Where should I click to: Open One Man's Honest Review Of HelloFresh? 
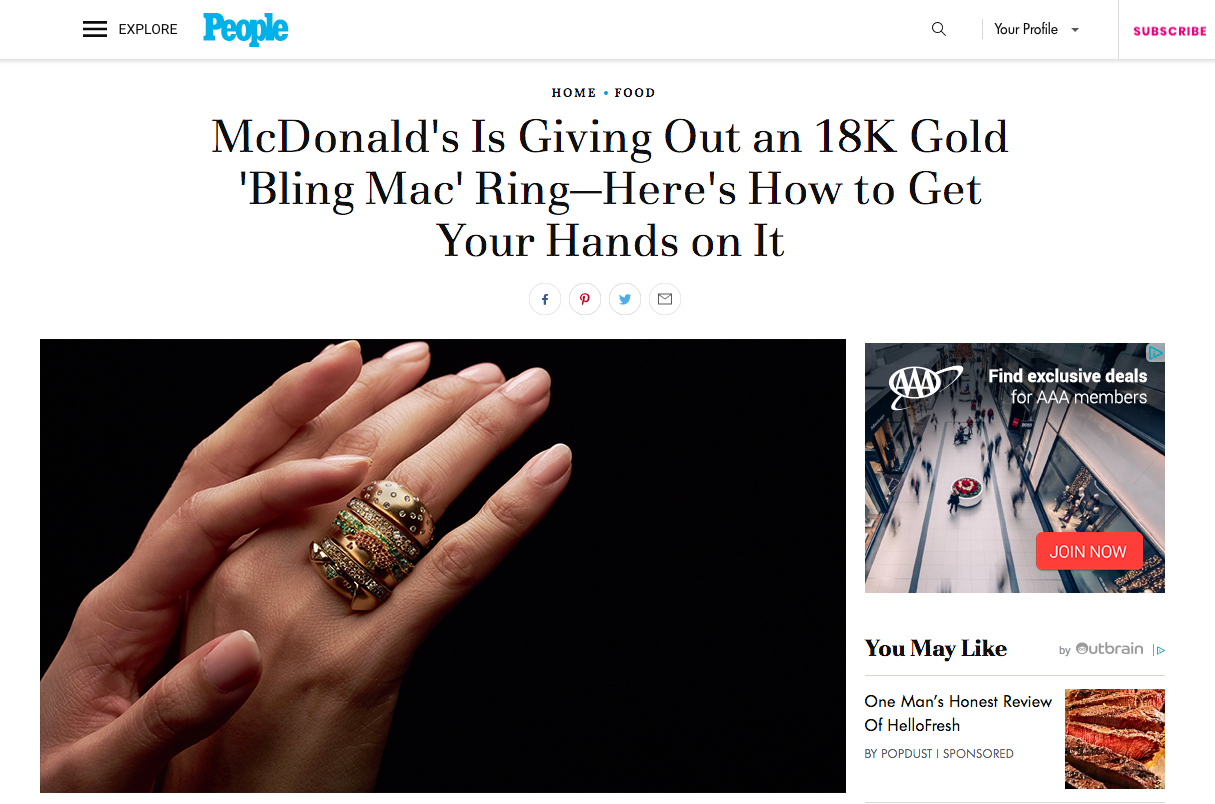pos(958,713)
